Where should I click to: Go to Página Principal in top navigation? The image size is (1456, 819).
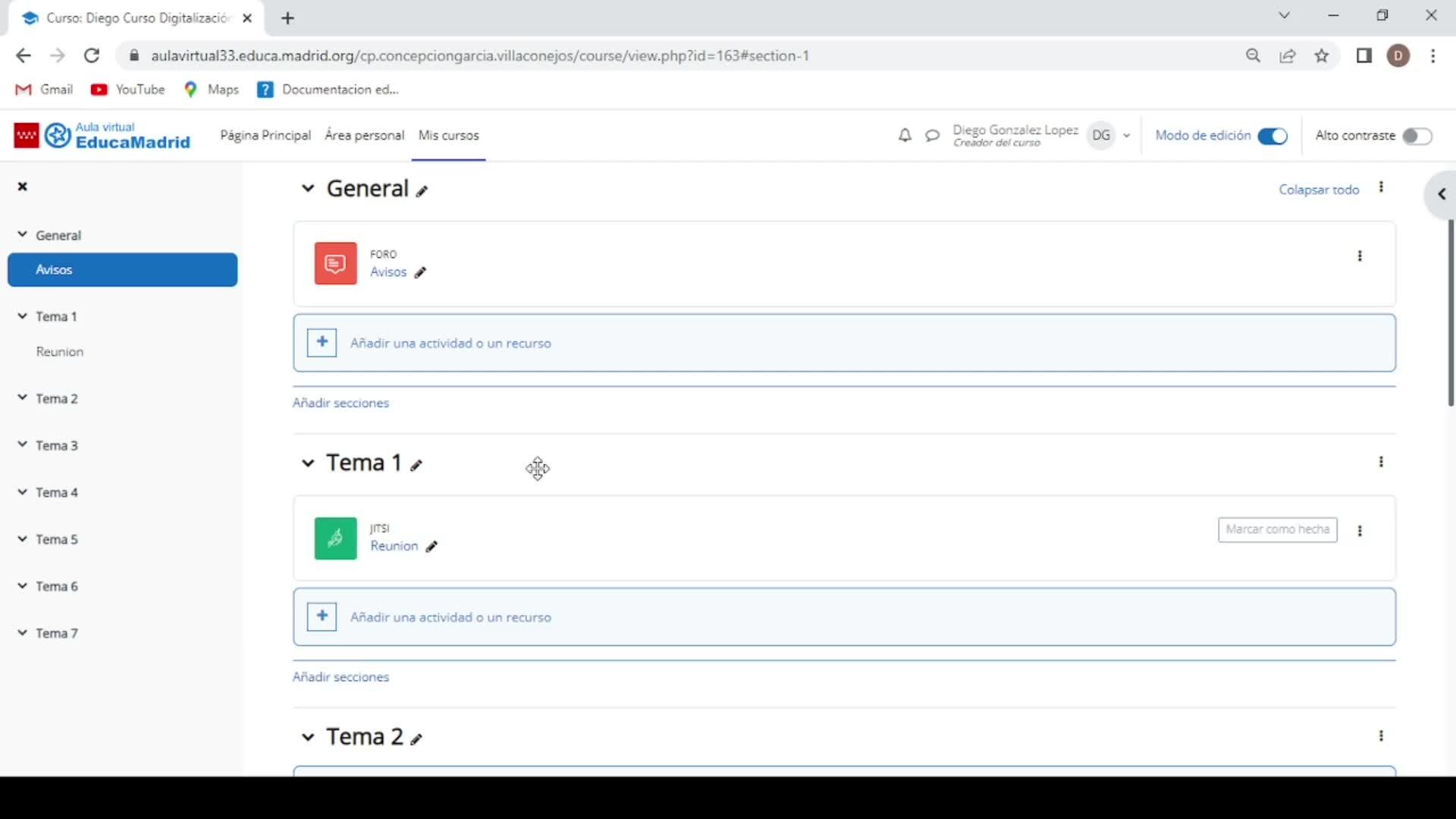tap(265, 135)
